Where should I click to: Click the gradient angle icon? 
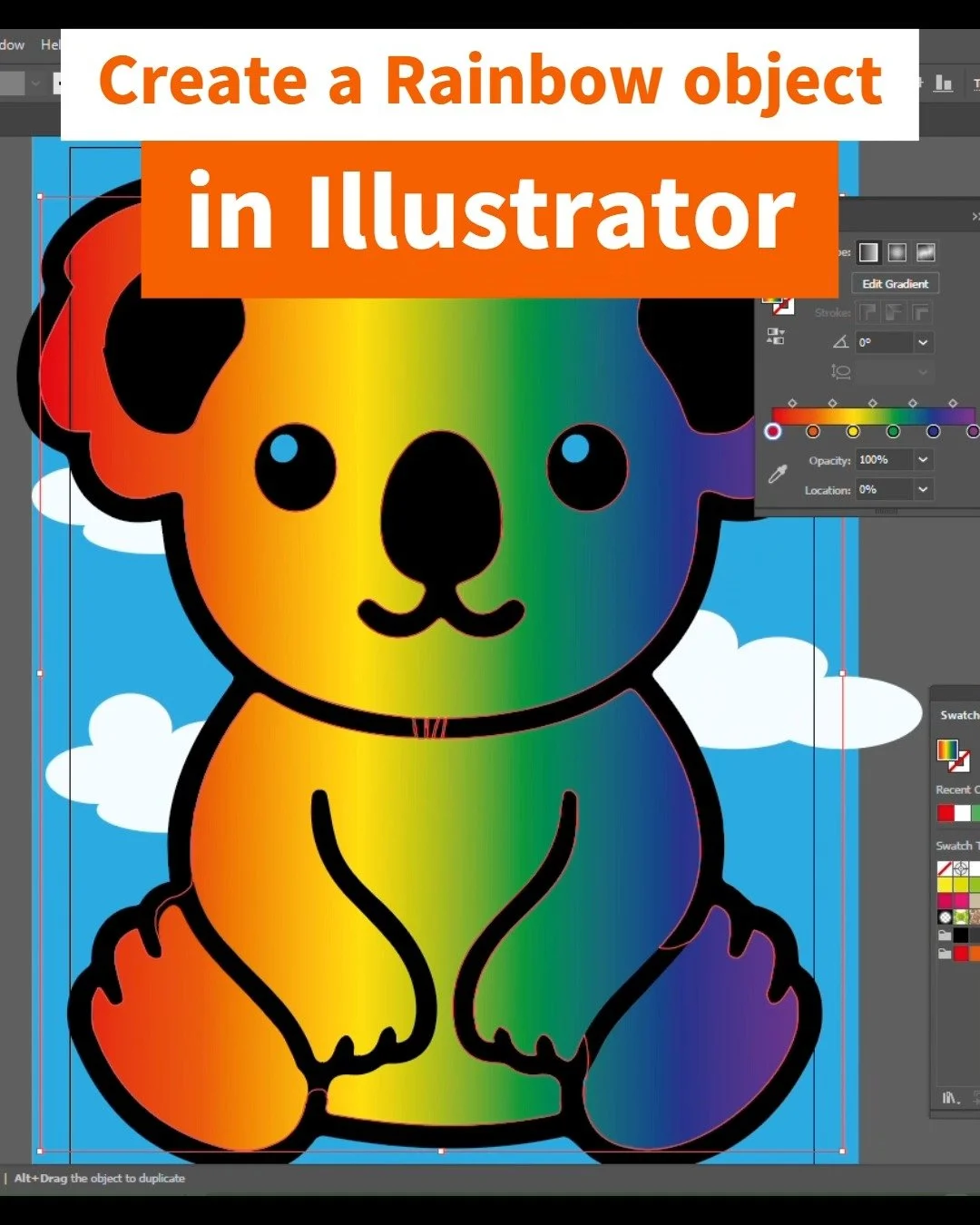[x=840, y=342]
